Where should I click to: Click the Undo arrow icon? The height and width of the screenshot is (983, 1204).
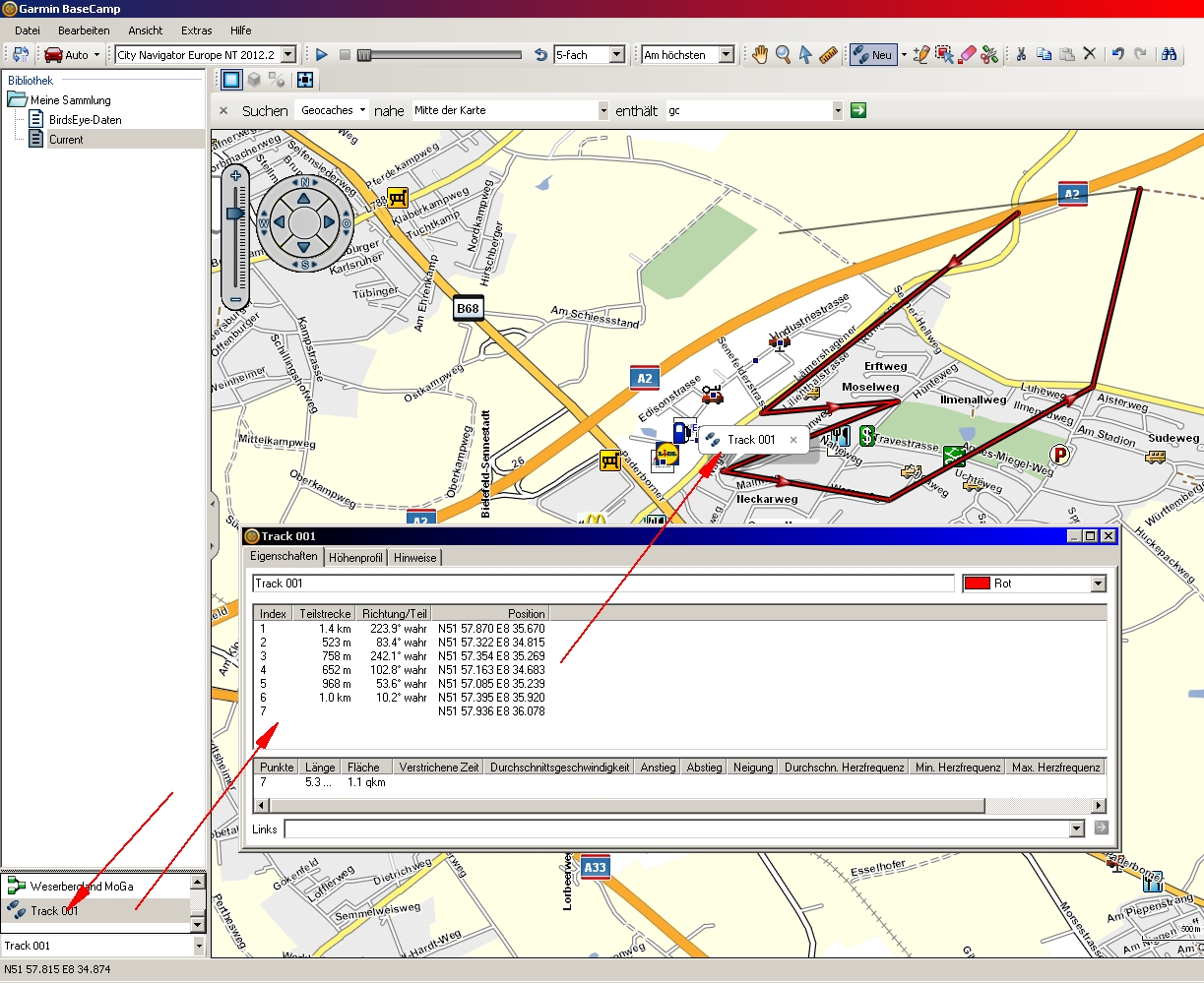1118,55
